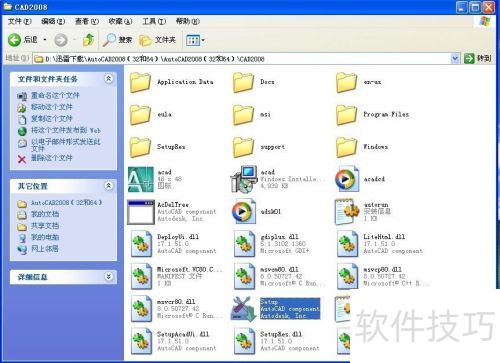Viewport: 500px width, 363px height.
Task: Select the adsk01 media file
Action: point(257,212)
